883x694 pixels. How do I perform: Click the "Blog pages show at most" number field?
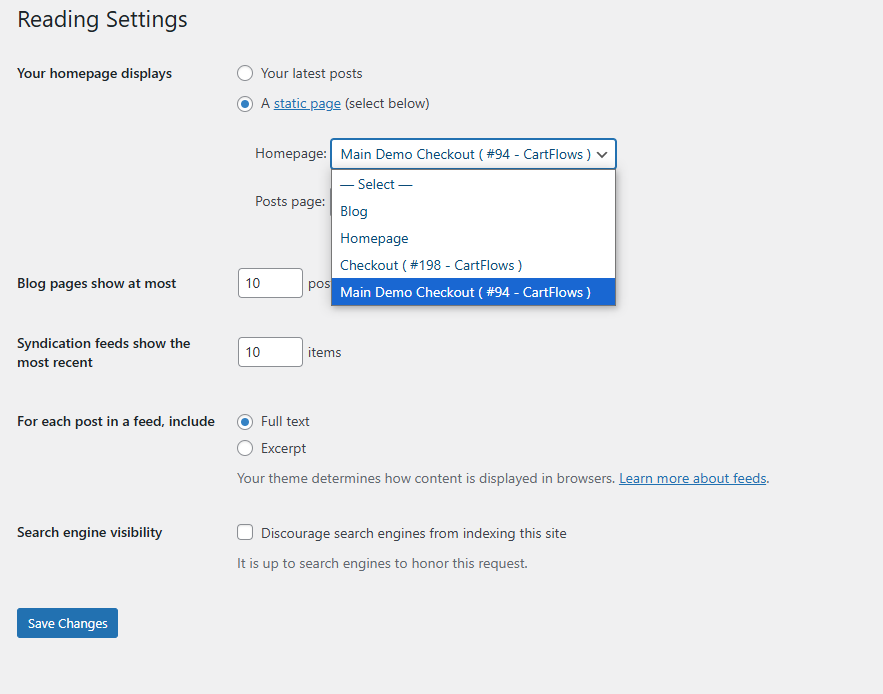[x=270, y=283]
